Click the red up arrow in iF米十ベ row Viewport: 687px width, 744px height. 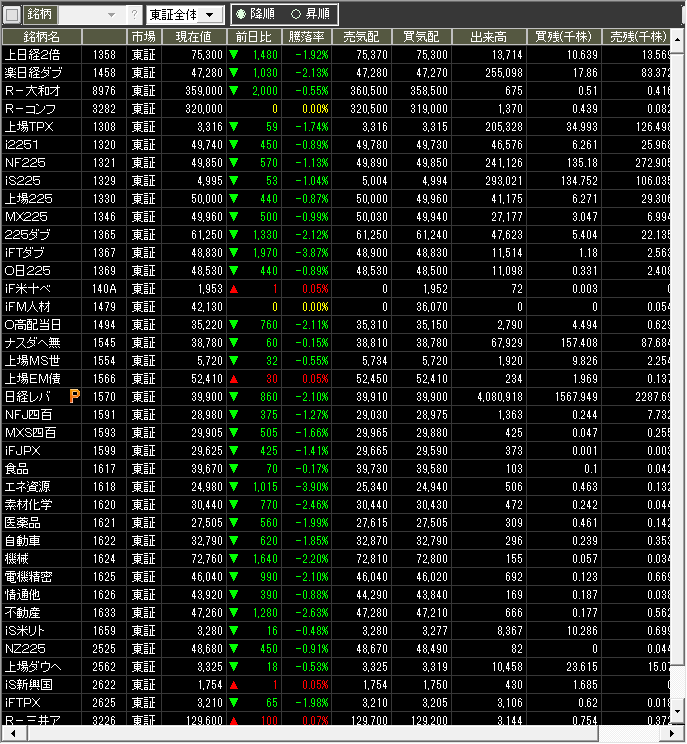click(234, 289)
